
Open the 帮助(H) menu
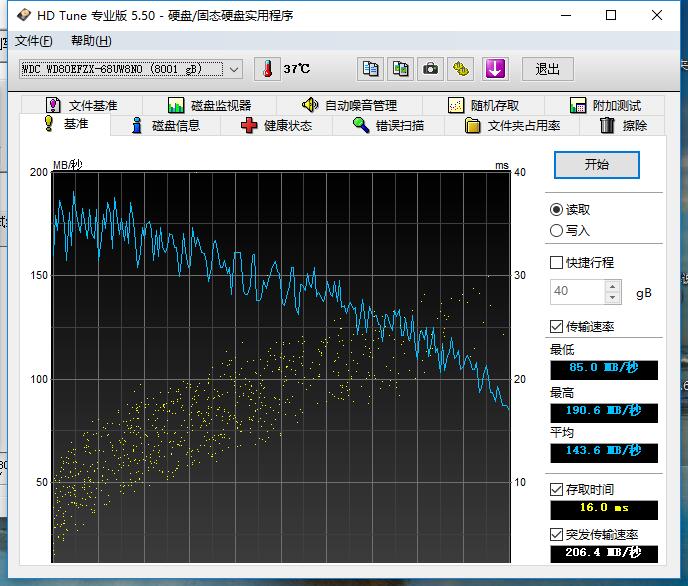(x=91, y=41)
